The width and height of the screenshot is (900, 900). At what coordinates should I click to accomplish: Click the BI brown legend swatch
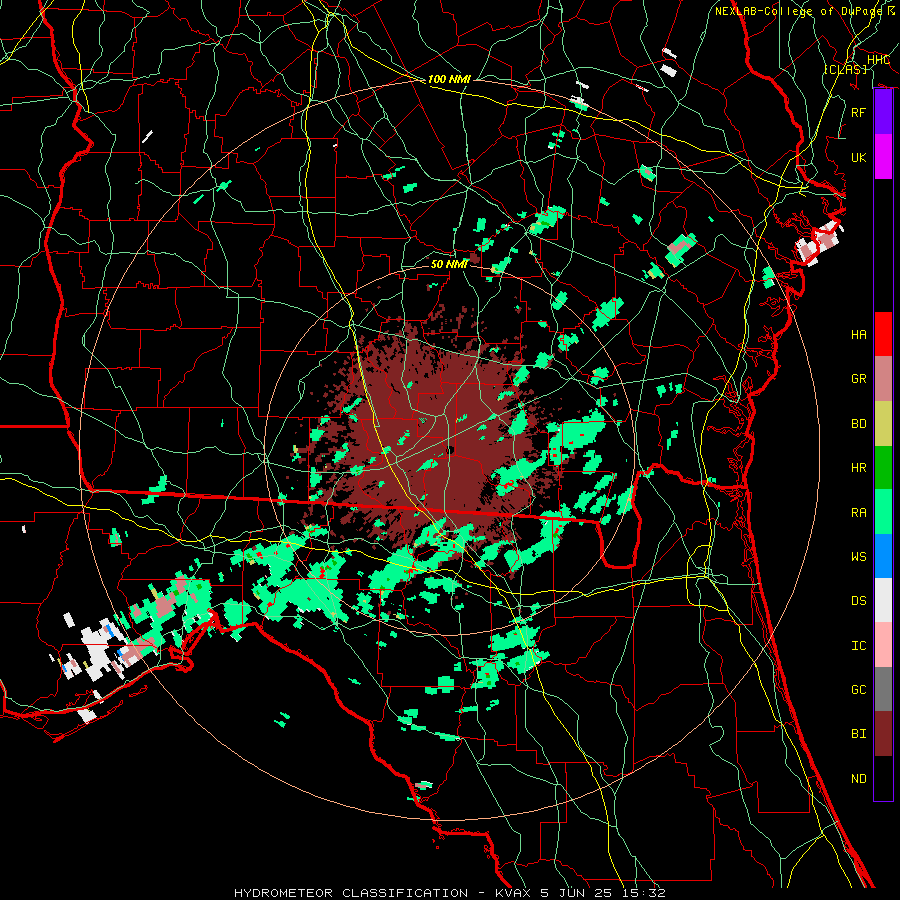tap(883, 734)
